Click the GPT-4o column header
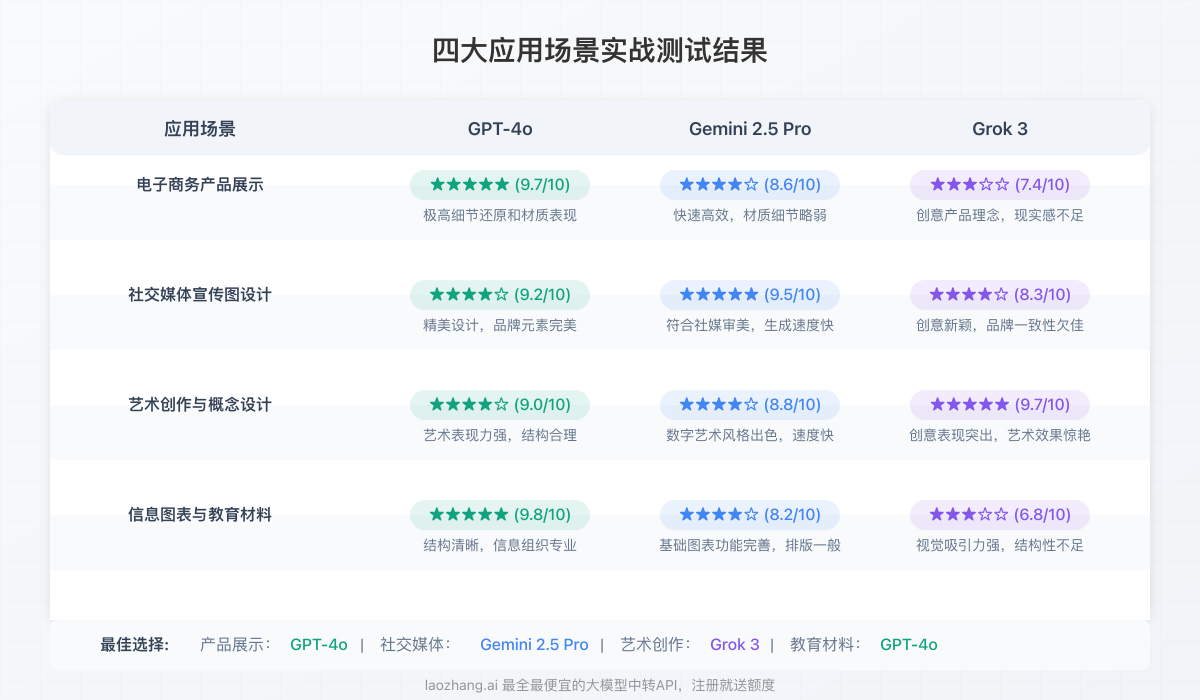1200x700 pixels. (500, 129)
